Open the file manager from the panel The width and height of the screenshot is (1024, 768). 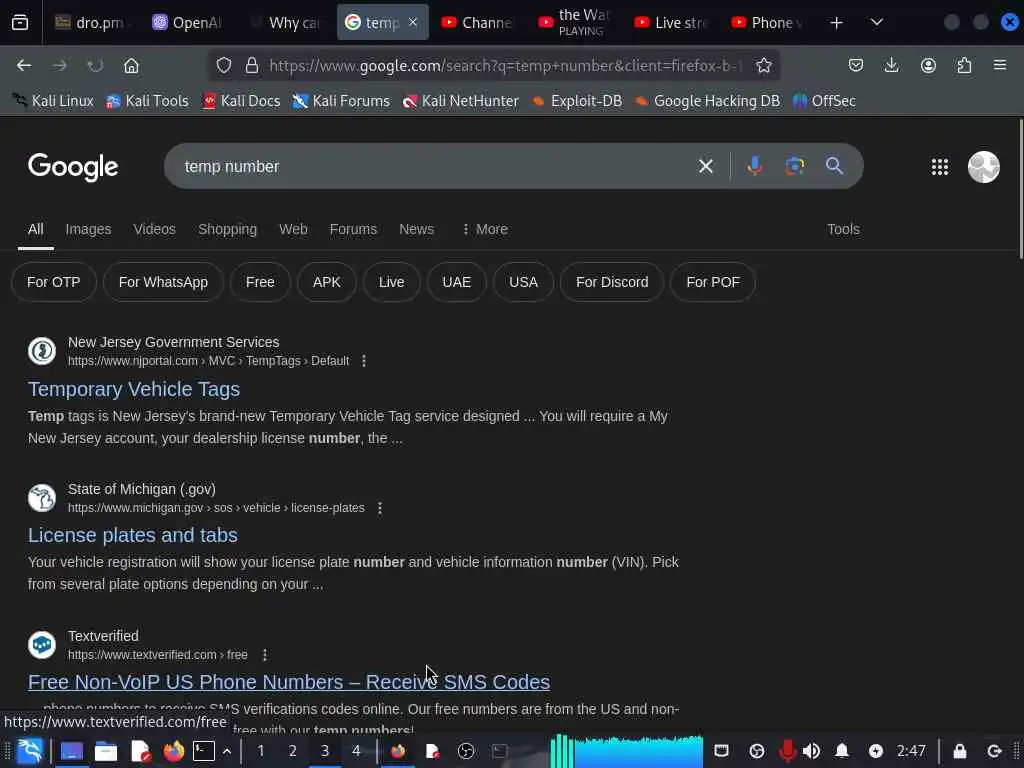[x=106, y=752]
